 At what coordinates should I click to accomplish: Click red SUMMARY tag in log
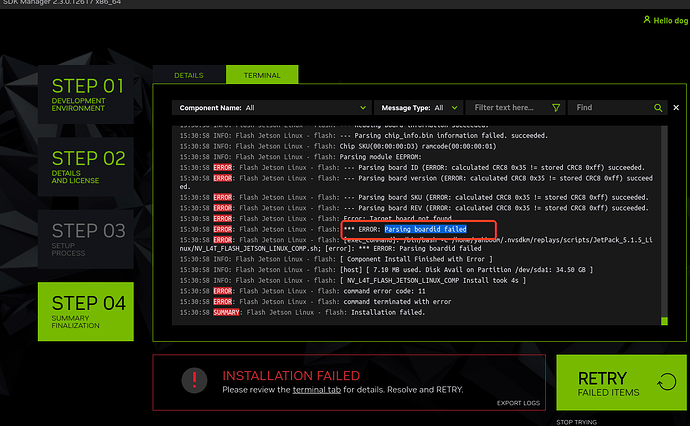point(226,312)
